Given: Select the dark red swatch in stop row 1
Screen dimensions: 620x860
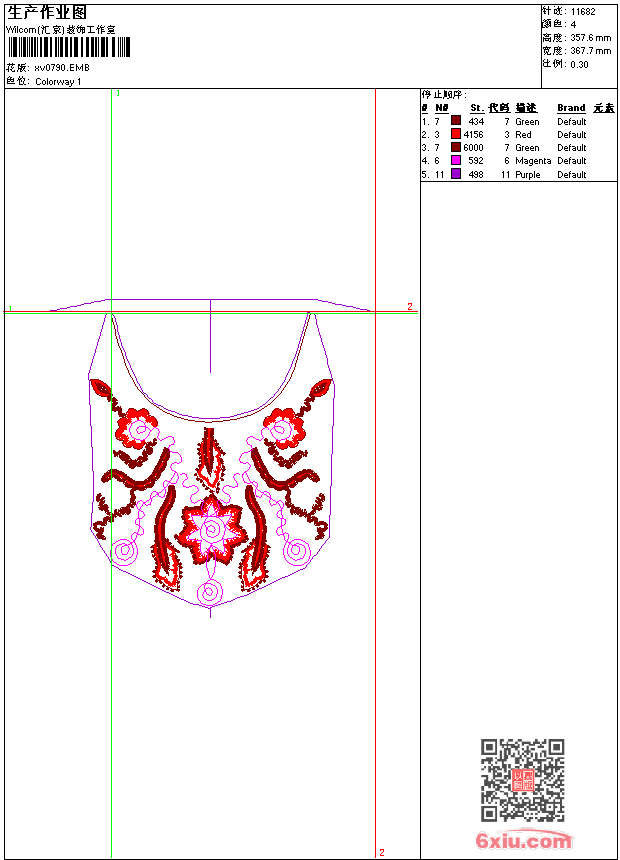Looking at the screenshot, I should pos(455,121).
